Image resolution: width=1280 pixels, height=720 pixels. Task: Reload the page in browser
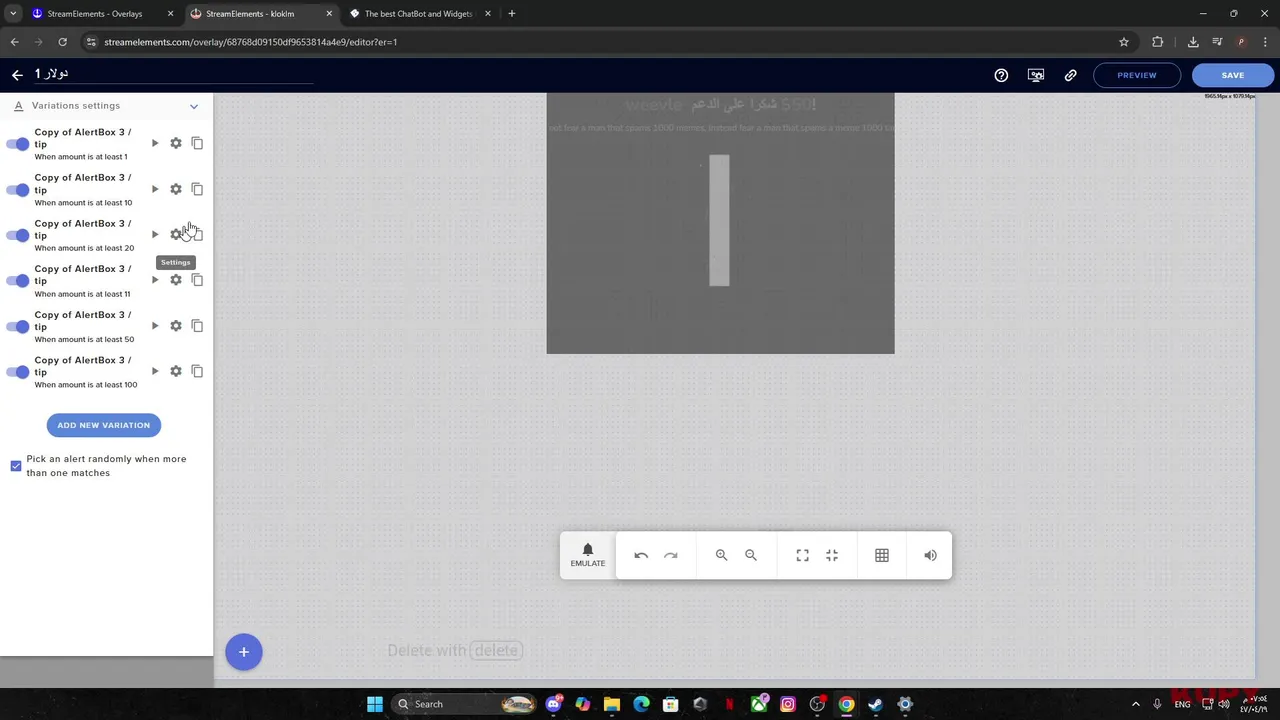coord(62,42)
